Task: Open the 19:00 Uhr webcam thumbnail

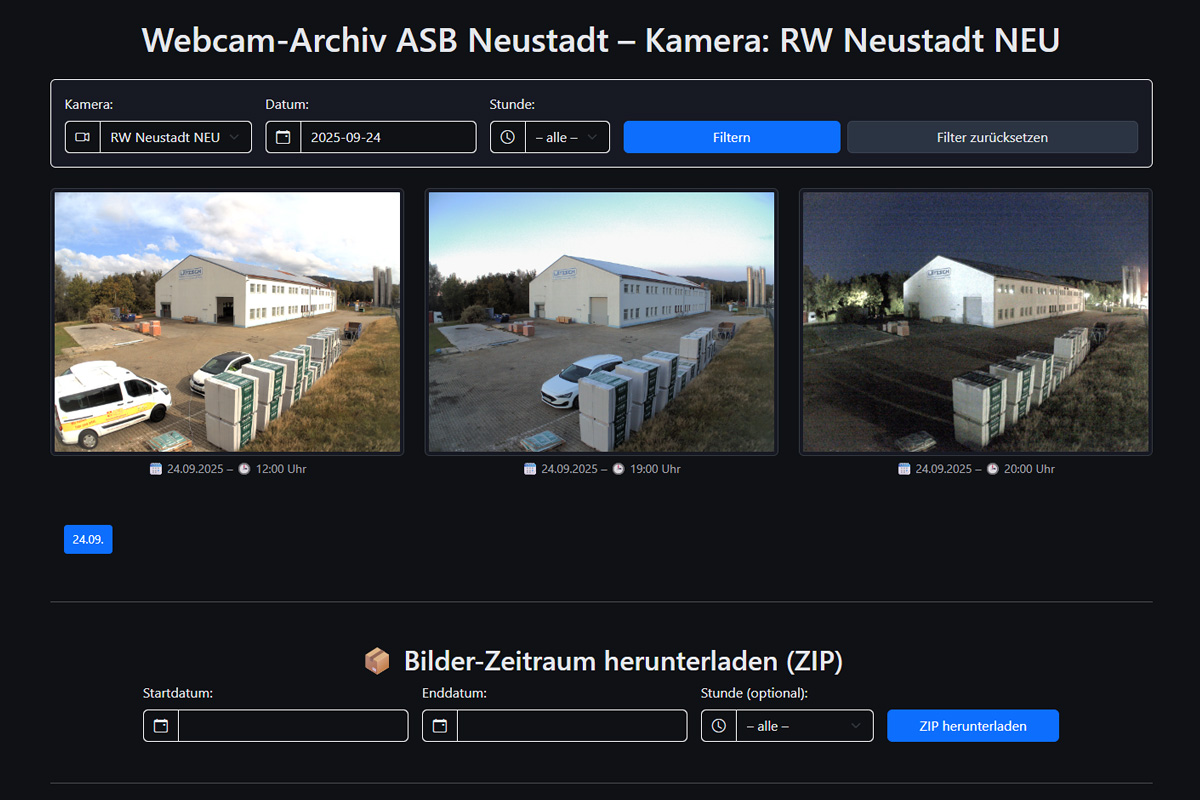Action: click(601, 322)
